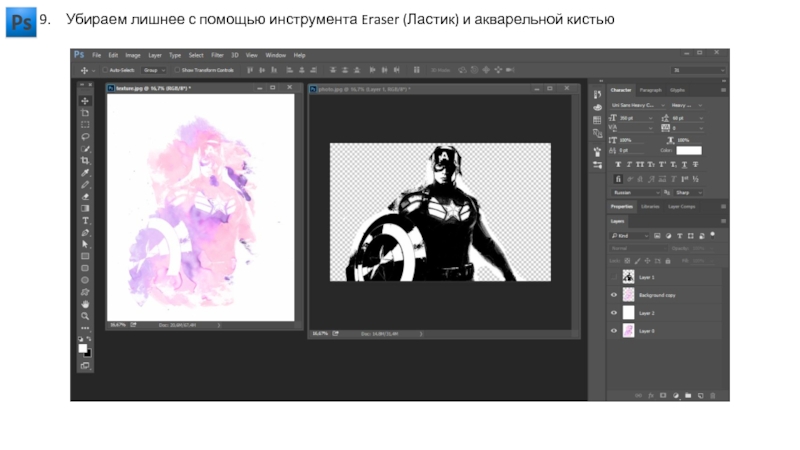Apply Strikethrough in Character panel
Viewport: 800px width, 450px height.
tap(695, 164)
